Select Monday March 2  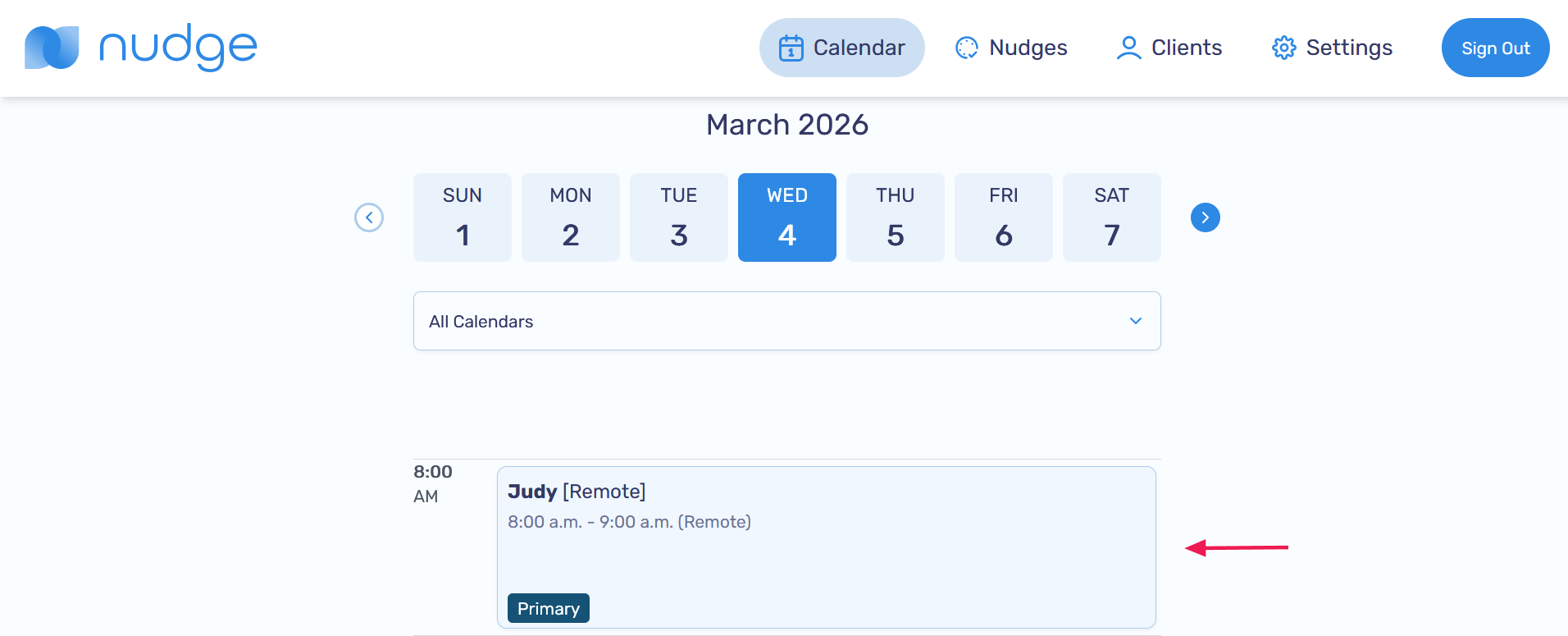pos(571,217)
